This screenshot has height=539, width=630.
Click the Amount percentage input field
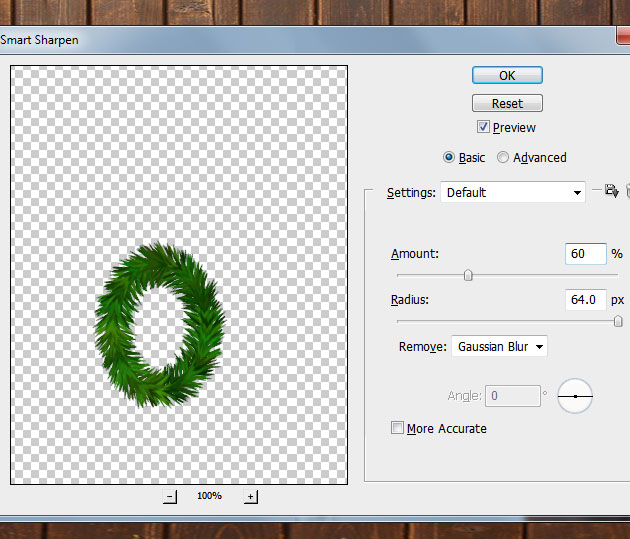[x=585, y=254]
